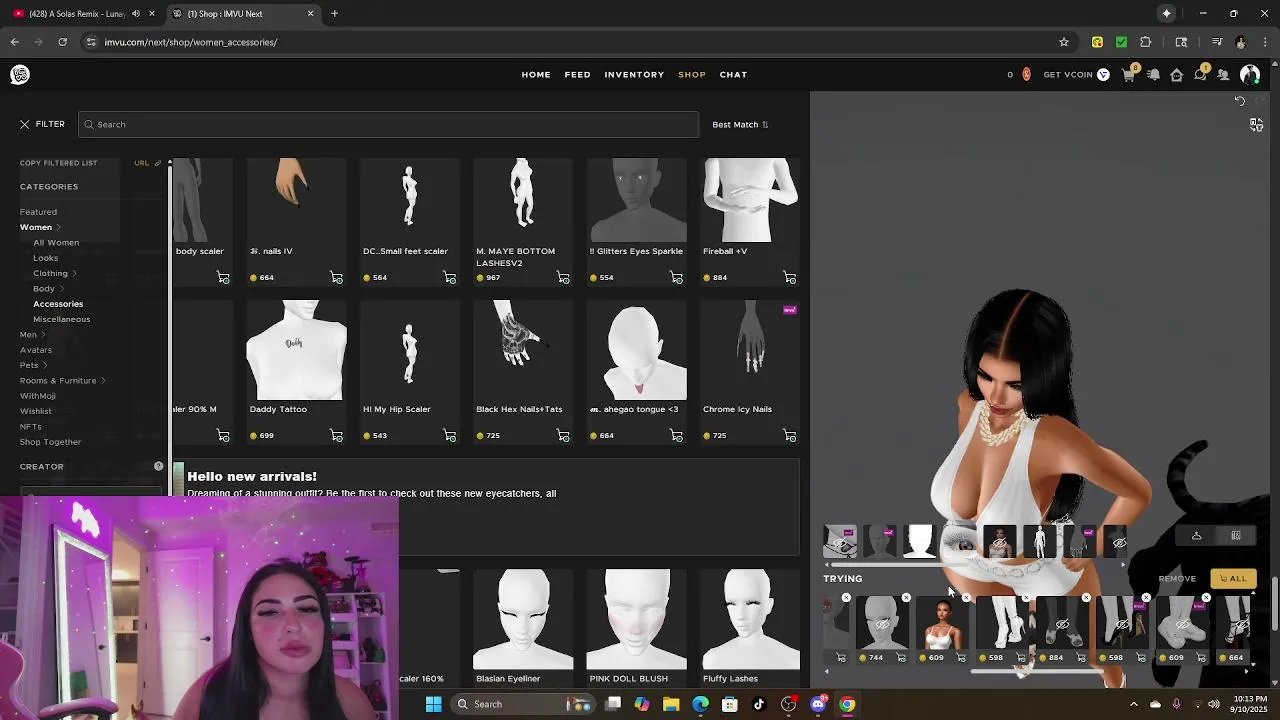Toggle visibility of the 744 head item
This screenshot has width=1280, height=720.
(x=881, y=625)
